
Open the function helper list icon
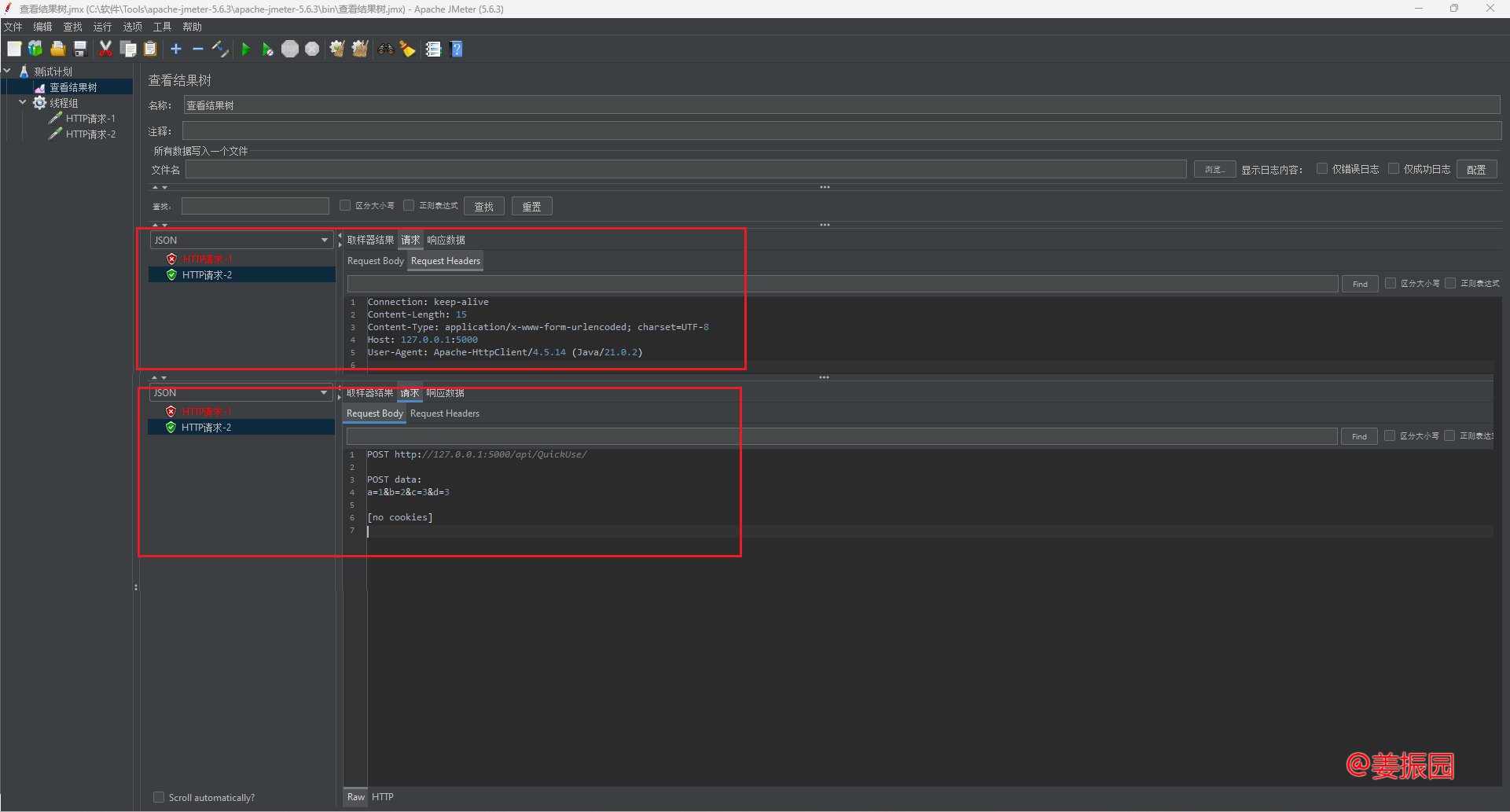click(x=433, y=49)
